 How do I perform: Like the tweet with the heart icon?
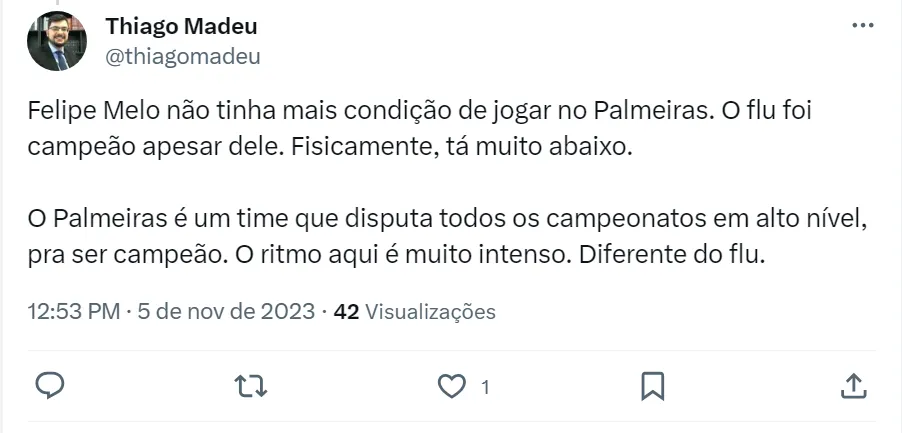pos(453,385)
